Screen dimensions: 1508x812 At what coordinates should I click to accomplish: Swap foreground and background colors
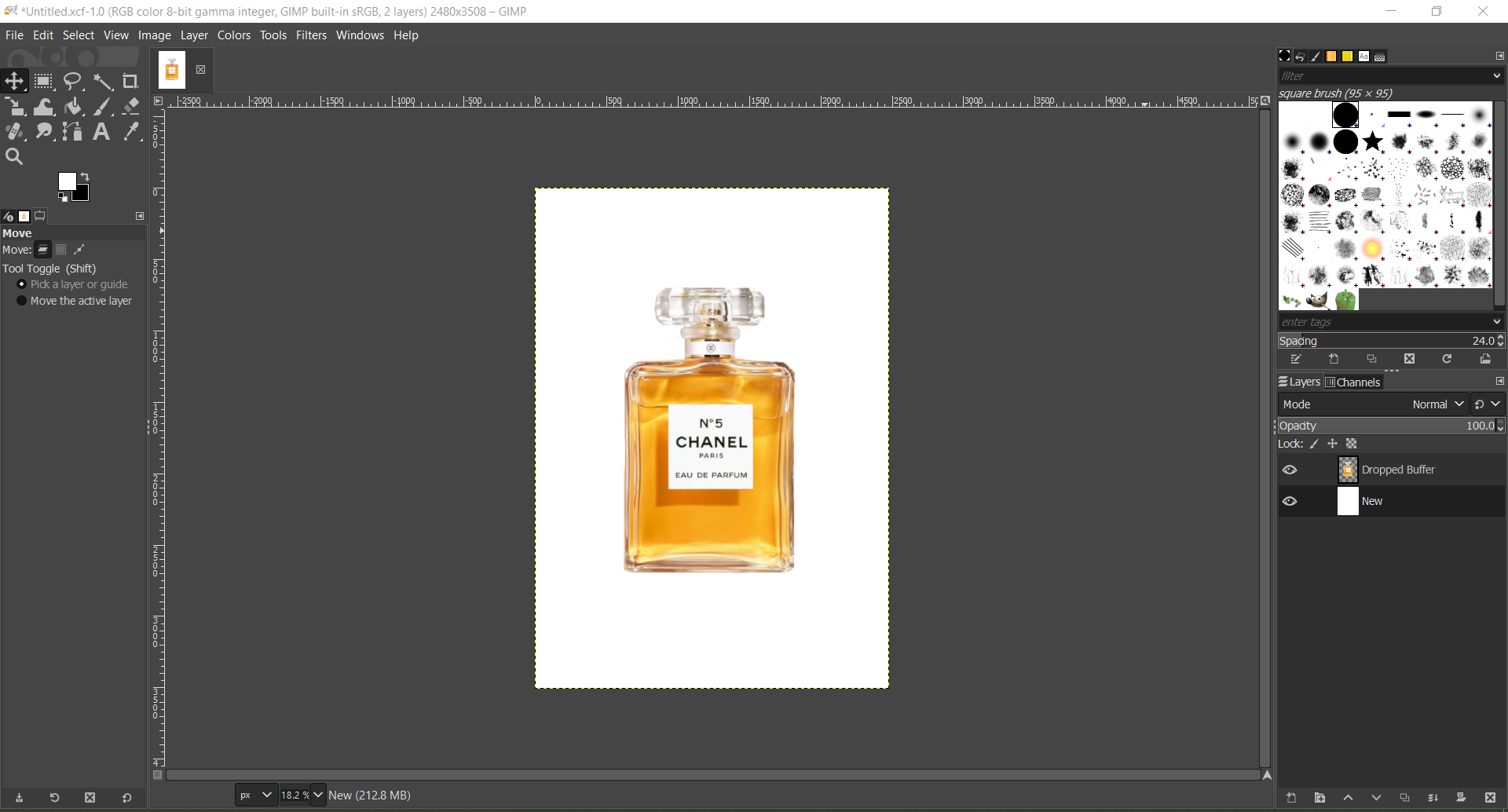coord(86,177)
